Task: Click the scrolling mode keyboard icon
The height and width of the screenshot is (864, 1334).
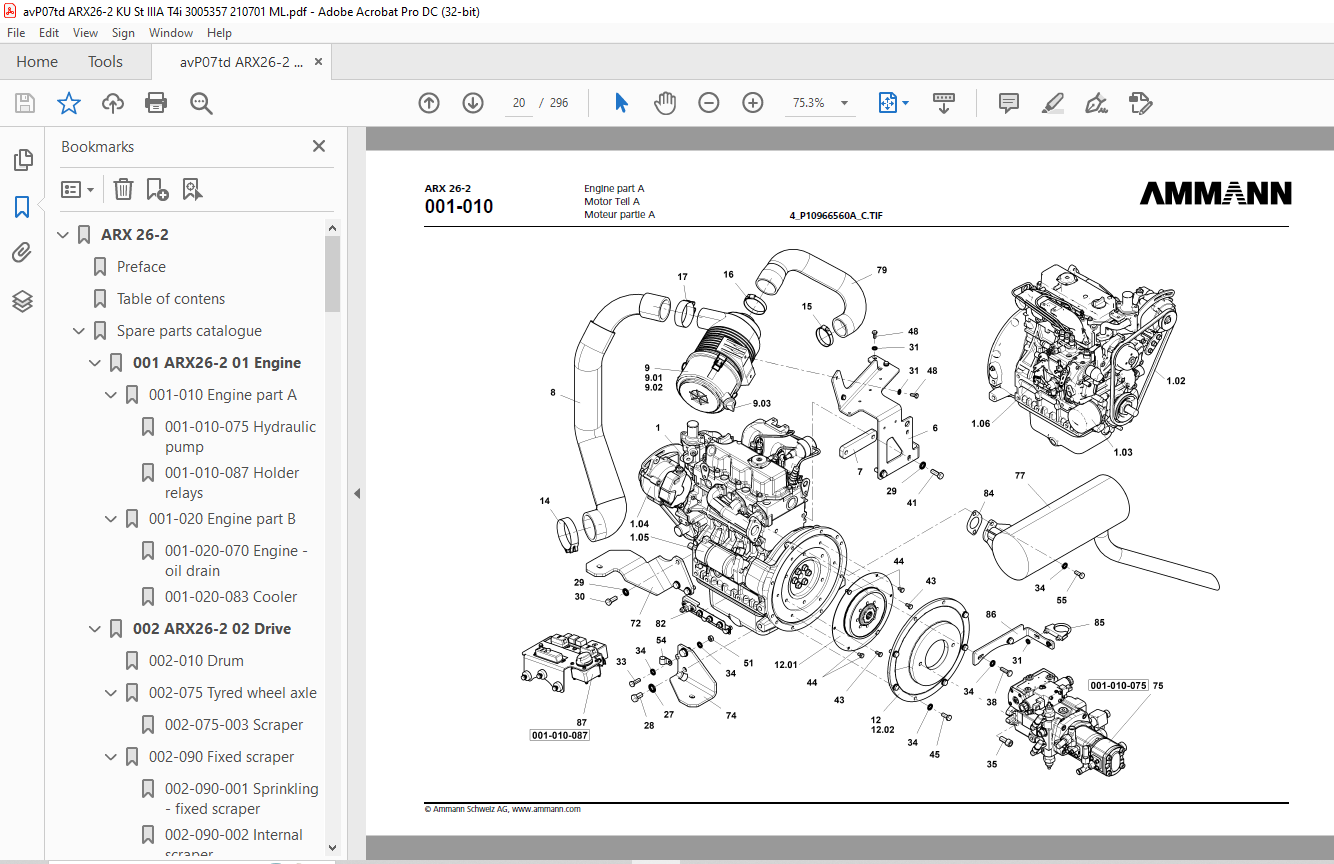Action: [x=944, y=103]
